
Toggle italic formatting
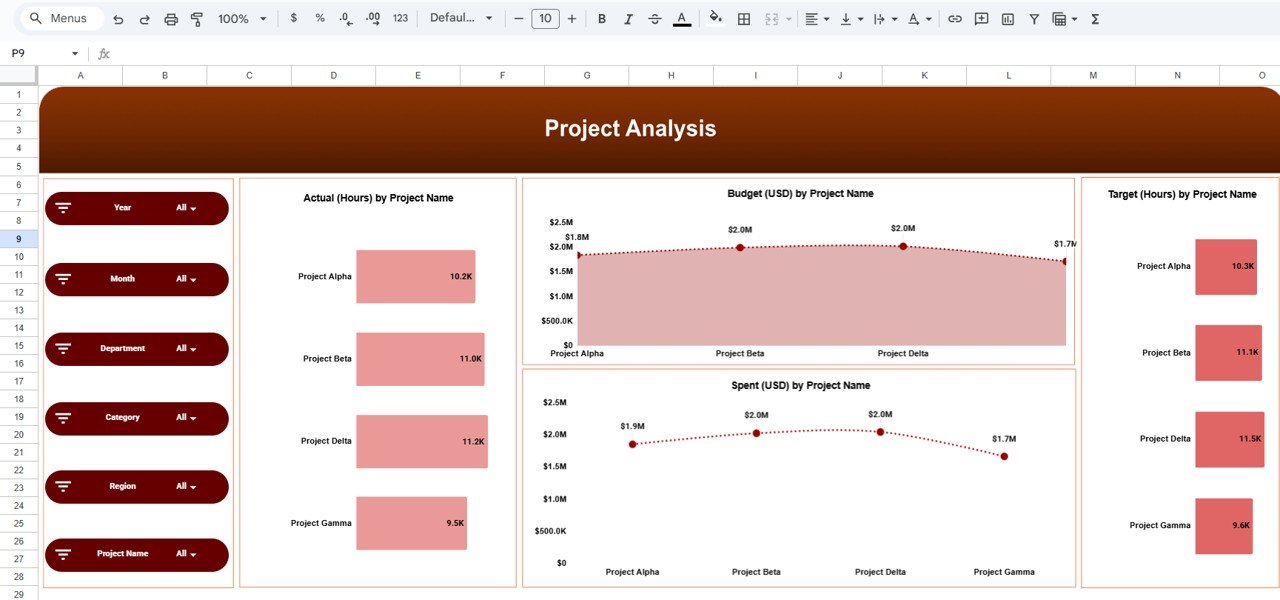pyautogui.click(x=628, y=18)
